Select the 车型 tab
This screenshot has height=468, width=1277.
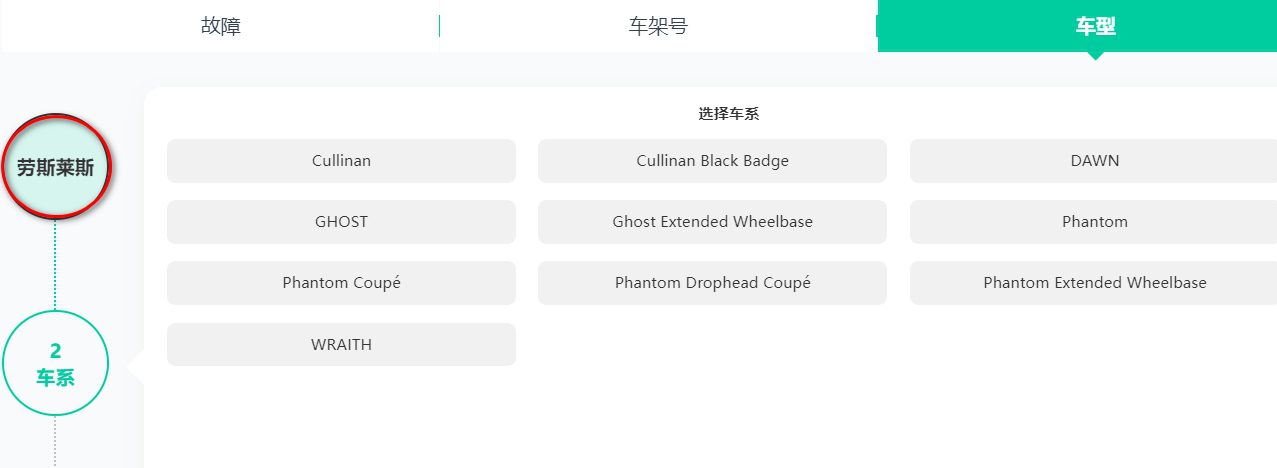point(1095,26)
